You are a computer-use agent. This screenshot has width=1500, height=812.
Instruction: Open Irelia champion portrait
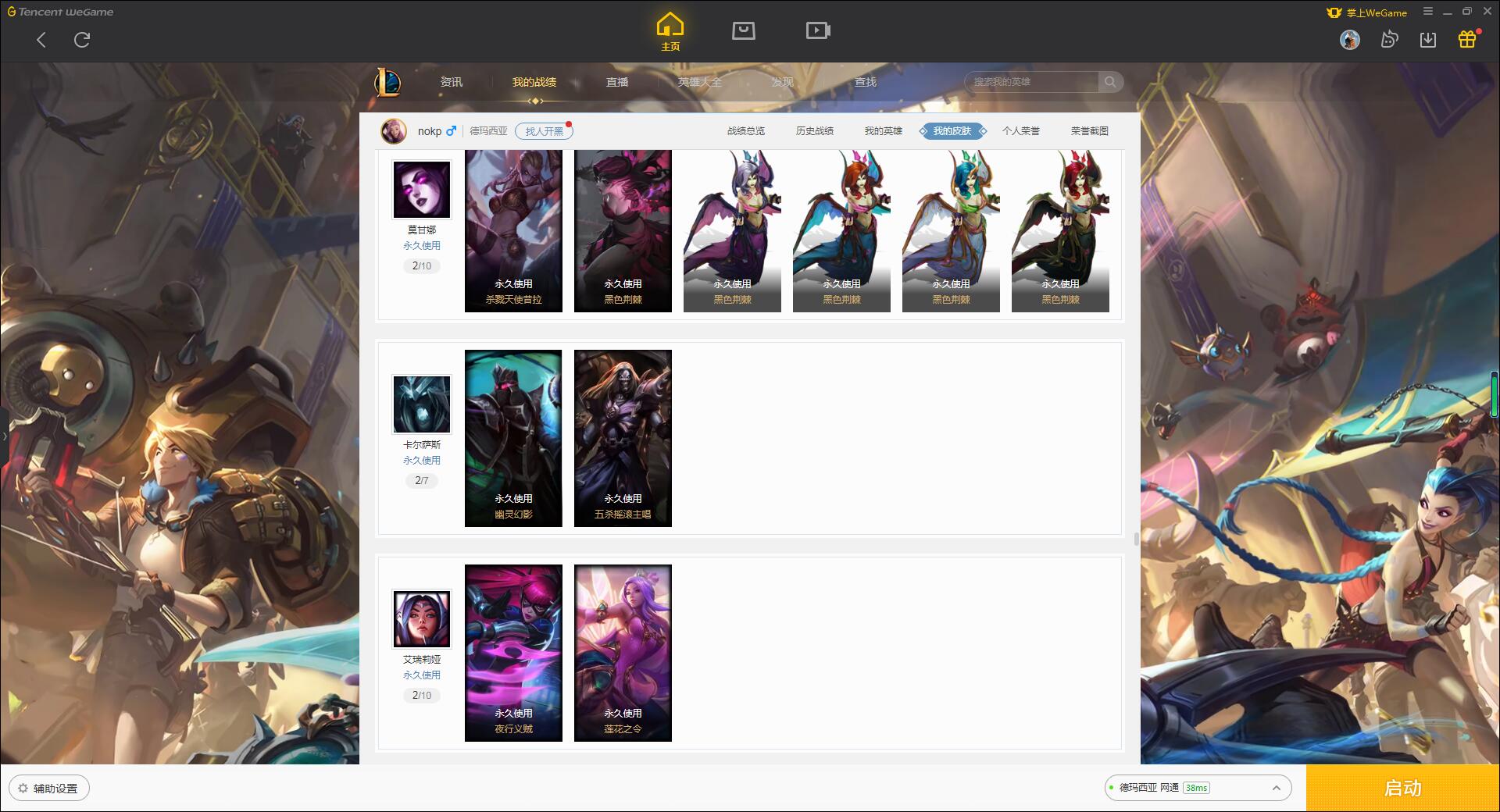tap(422, 619)
